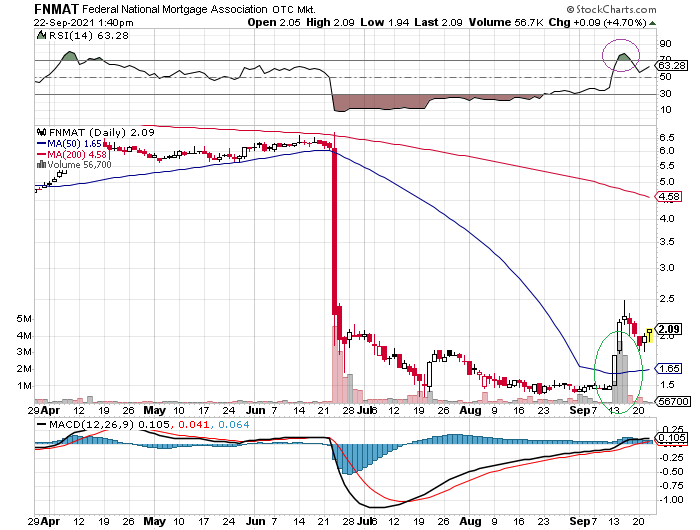The height and width of the screenshot is (530, 700).
Task: Click the Low 1.94 quote value
Action: pos(385,22)
